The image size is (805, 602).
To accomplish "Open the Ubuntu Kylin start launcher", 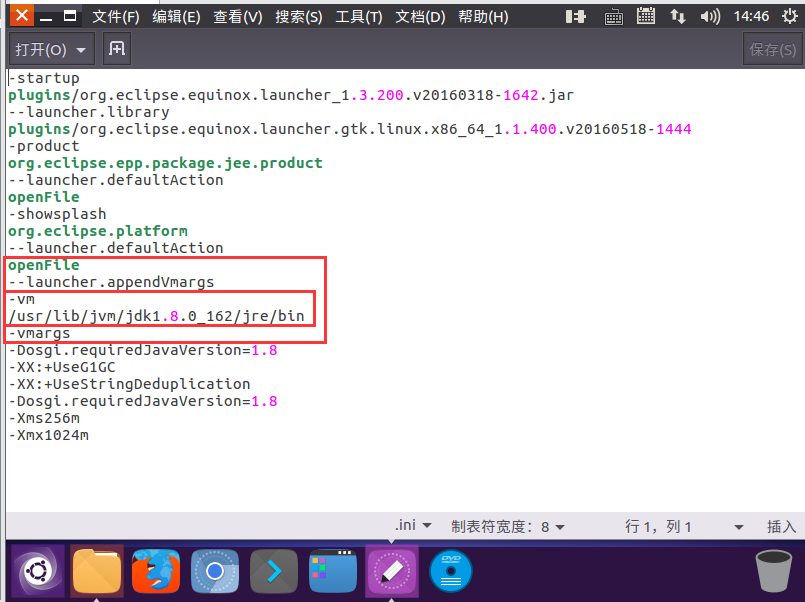I will coord(37,571).
